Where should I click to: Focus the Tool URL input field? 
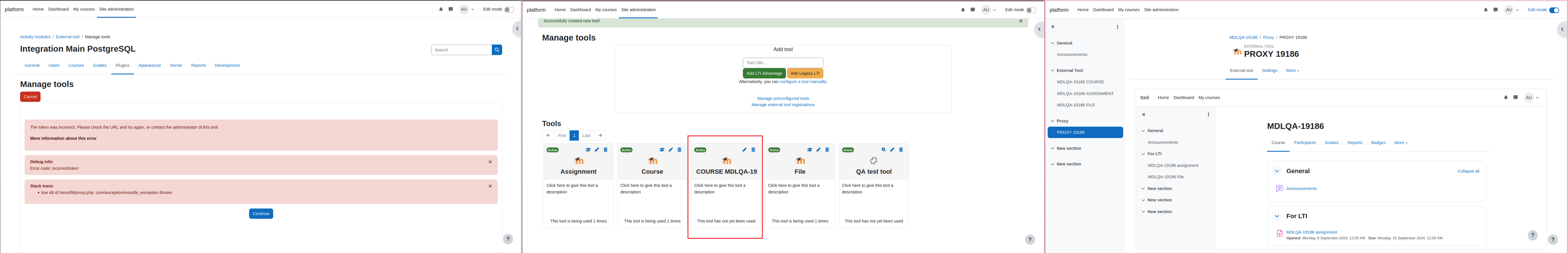click(783, 63)
